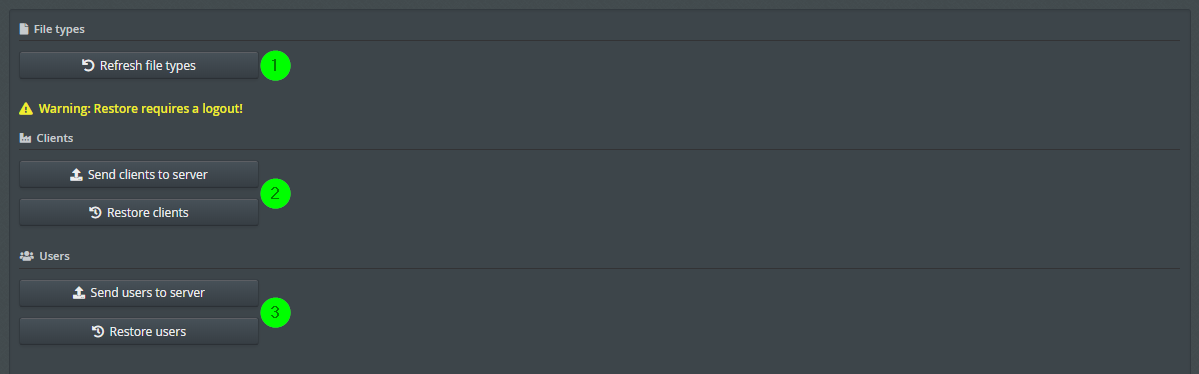The width and height of the screenshot is (1199, 374).
Task: Click the File types section heading
Action: click(60, 29)
